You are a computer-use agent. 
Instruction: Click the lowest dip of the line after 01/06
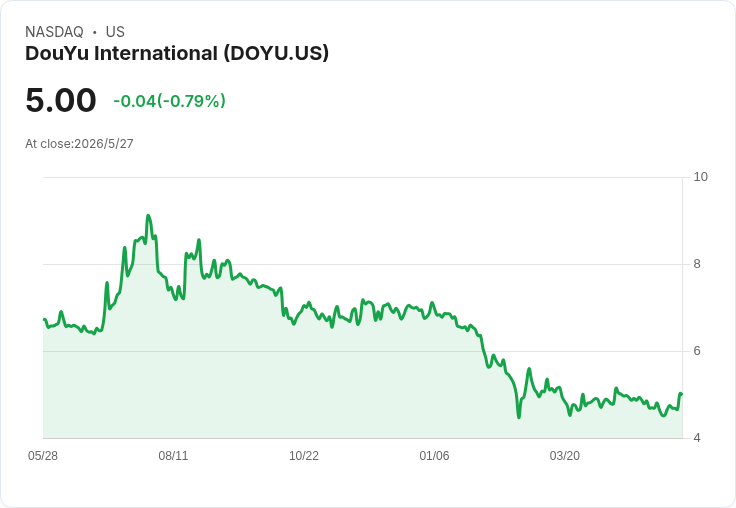click(519, 417)
